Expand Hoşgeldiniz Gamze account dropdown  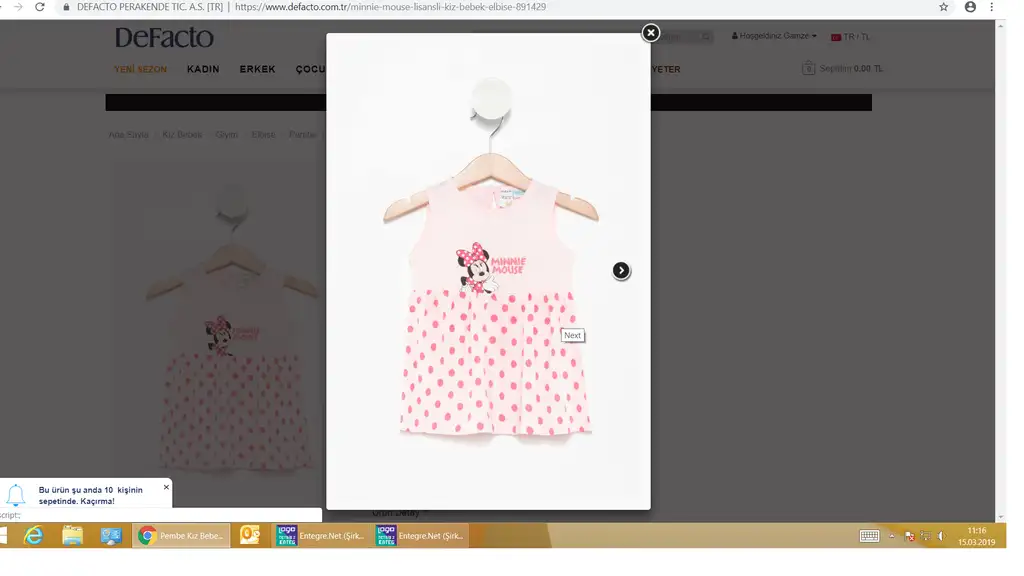pos(774,36)
